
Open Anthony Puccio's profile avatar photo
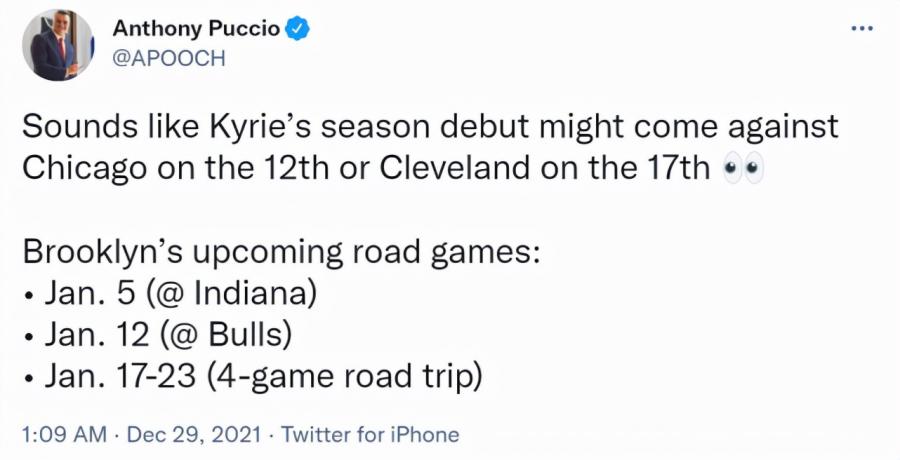(x=57, y=45)
